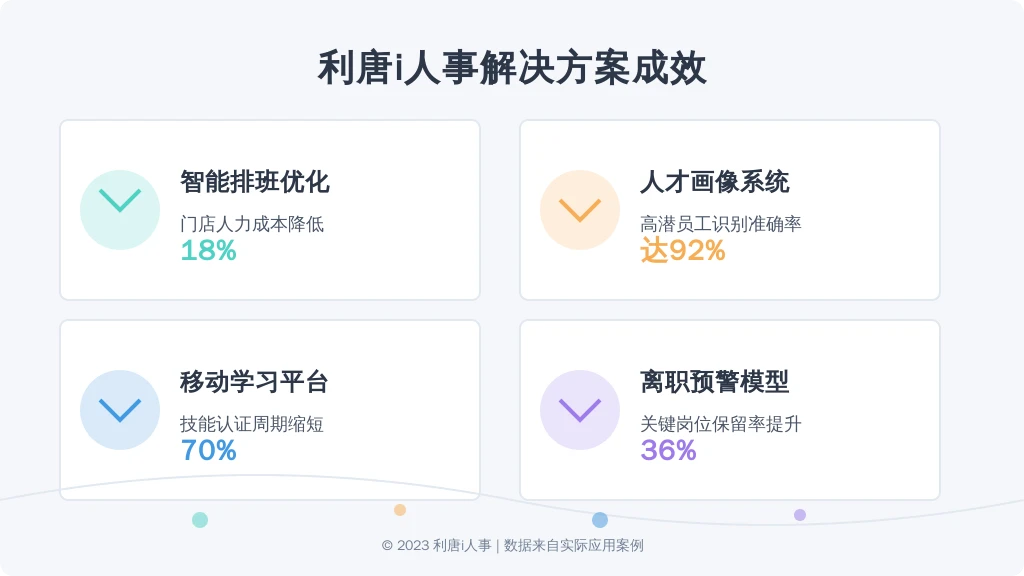
Task: Click the 36% retention figure
Action: click(668, 450)
